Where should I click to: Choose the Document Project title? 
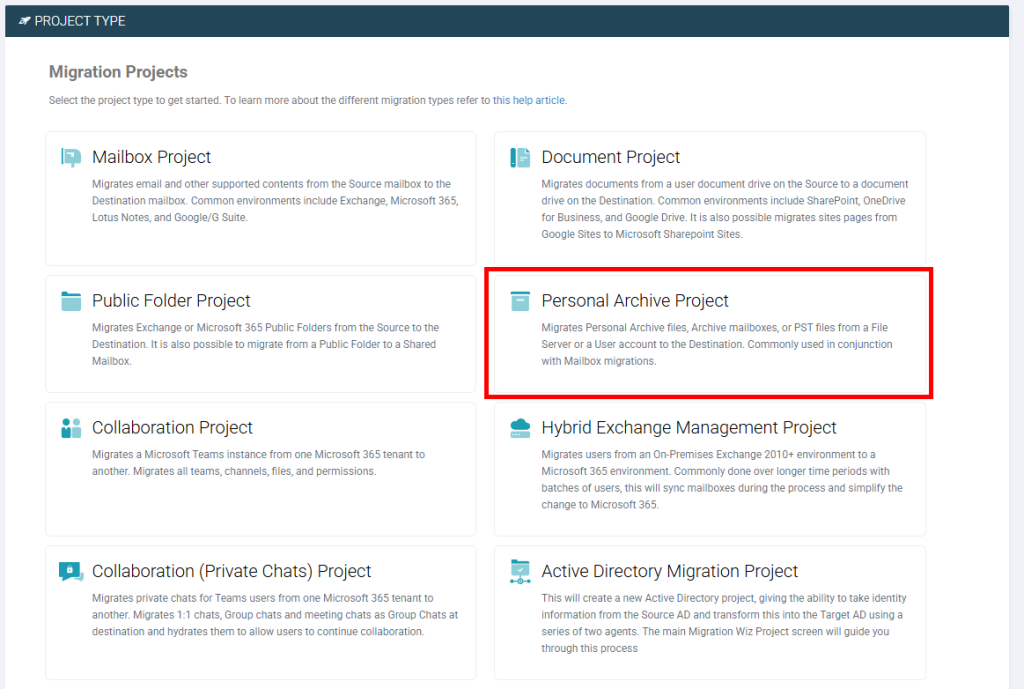(x=611, y=157)
